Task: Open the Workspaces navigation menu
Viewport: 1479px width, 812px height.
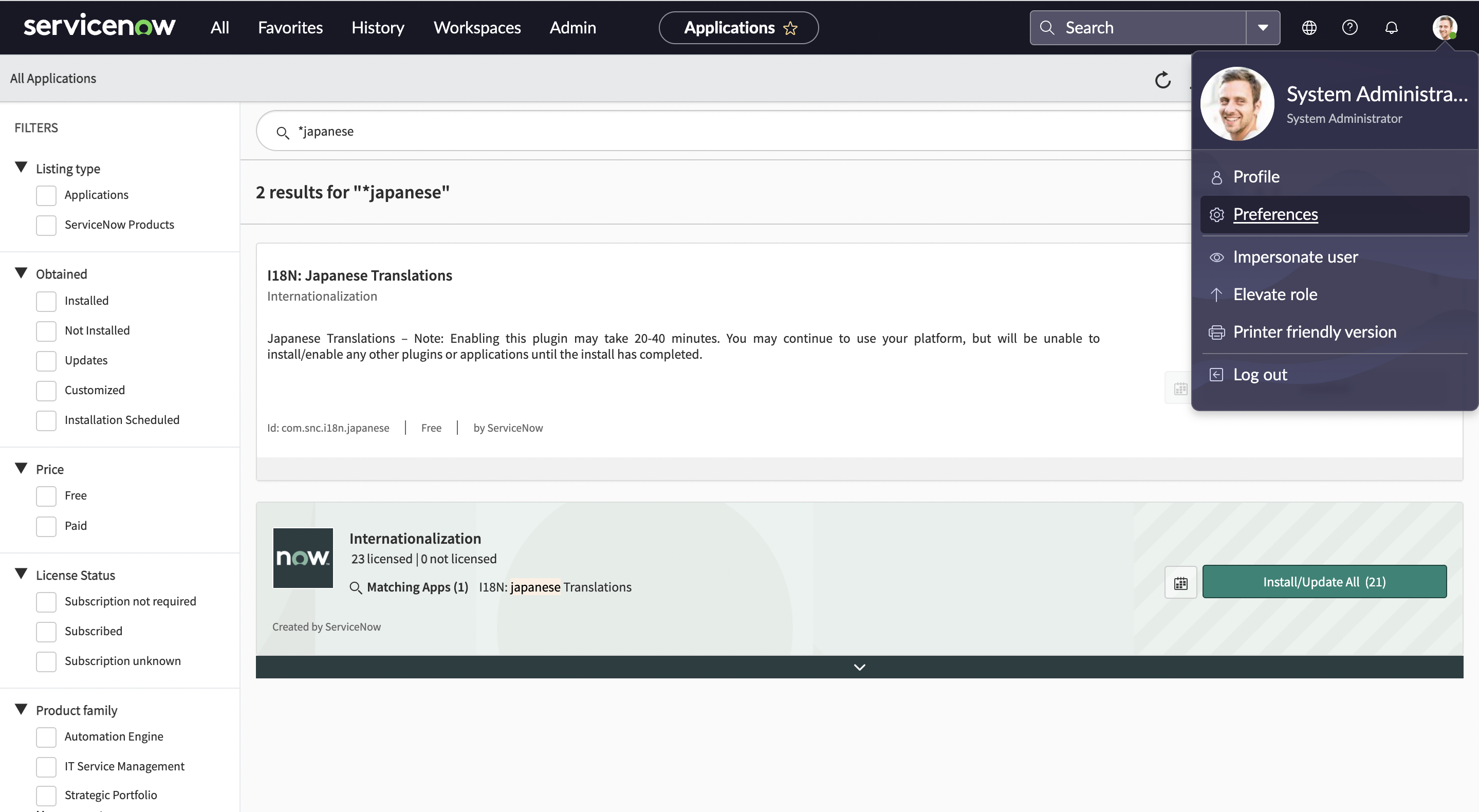Action: click(477, 28)
